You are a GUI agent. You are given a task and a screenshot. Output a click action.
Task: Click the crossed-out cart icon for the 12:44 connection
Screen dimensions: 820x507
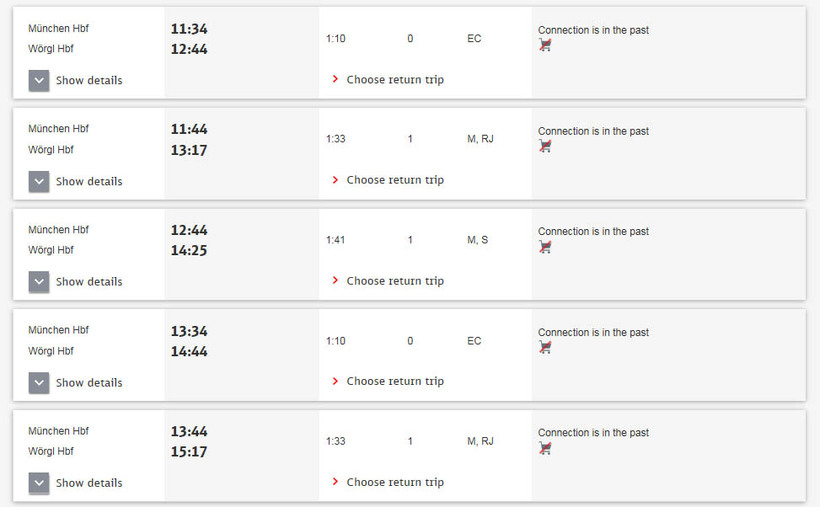coord(545,246)
